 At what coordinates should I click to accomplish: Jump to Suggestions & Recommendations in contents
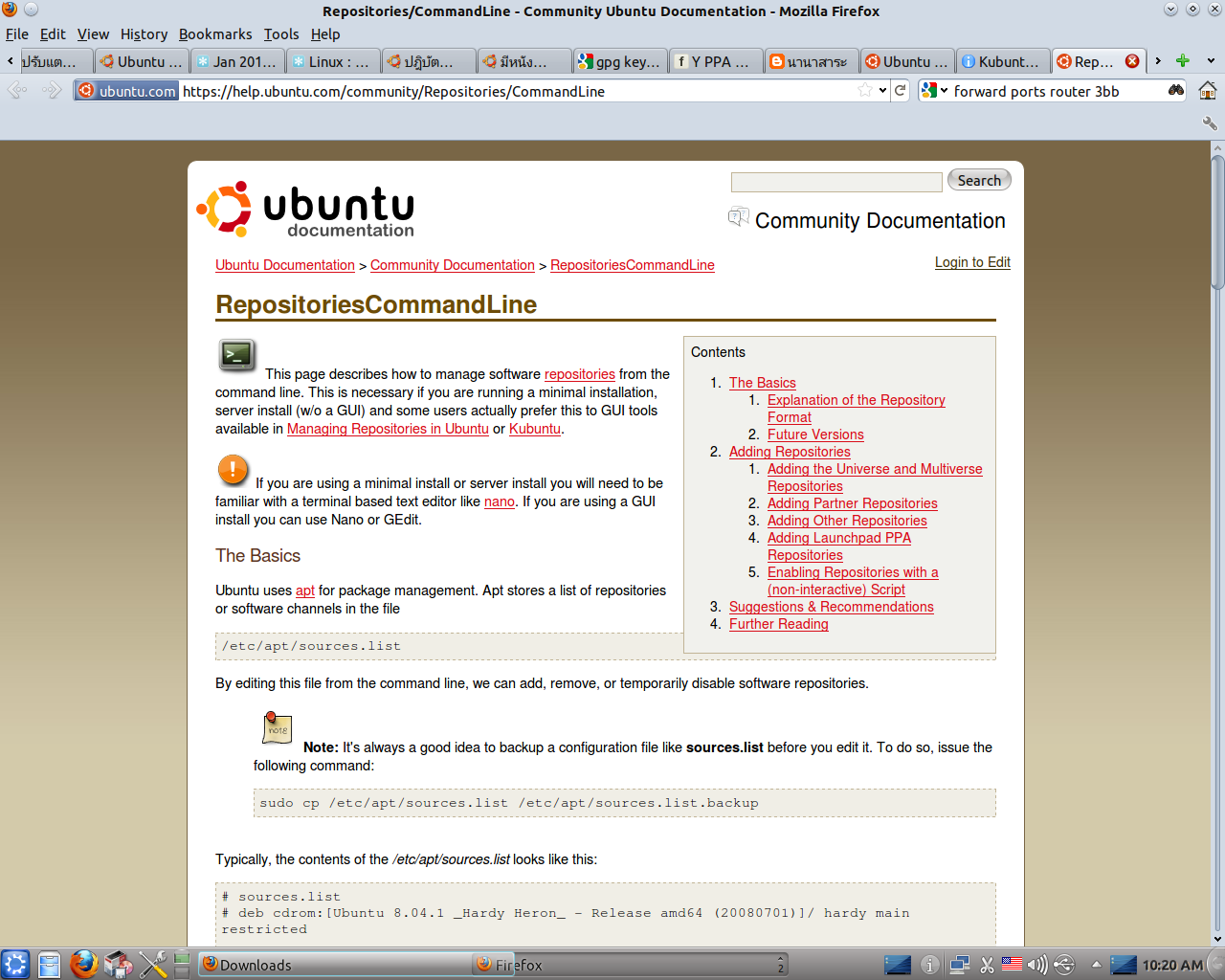tap(832, 607)
